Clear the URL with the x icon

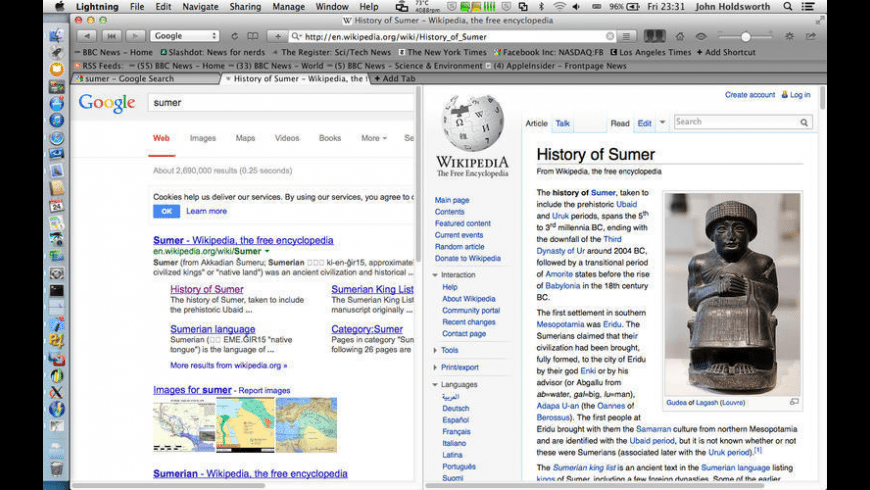[610, 36]
